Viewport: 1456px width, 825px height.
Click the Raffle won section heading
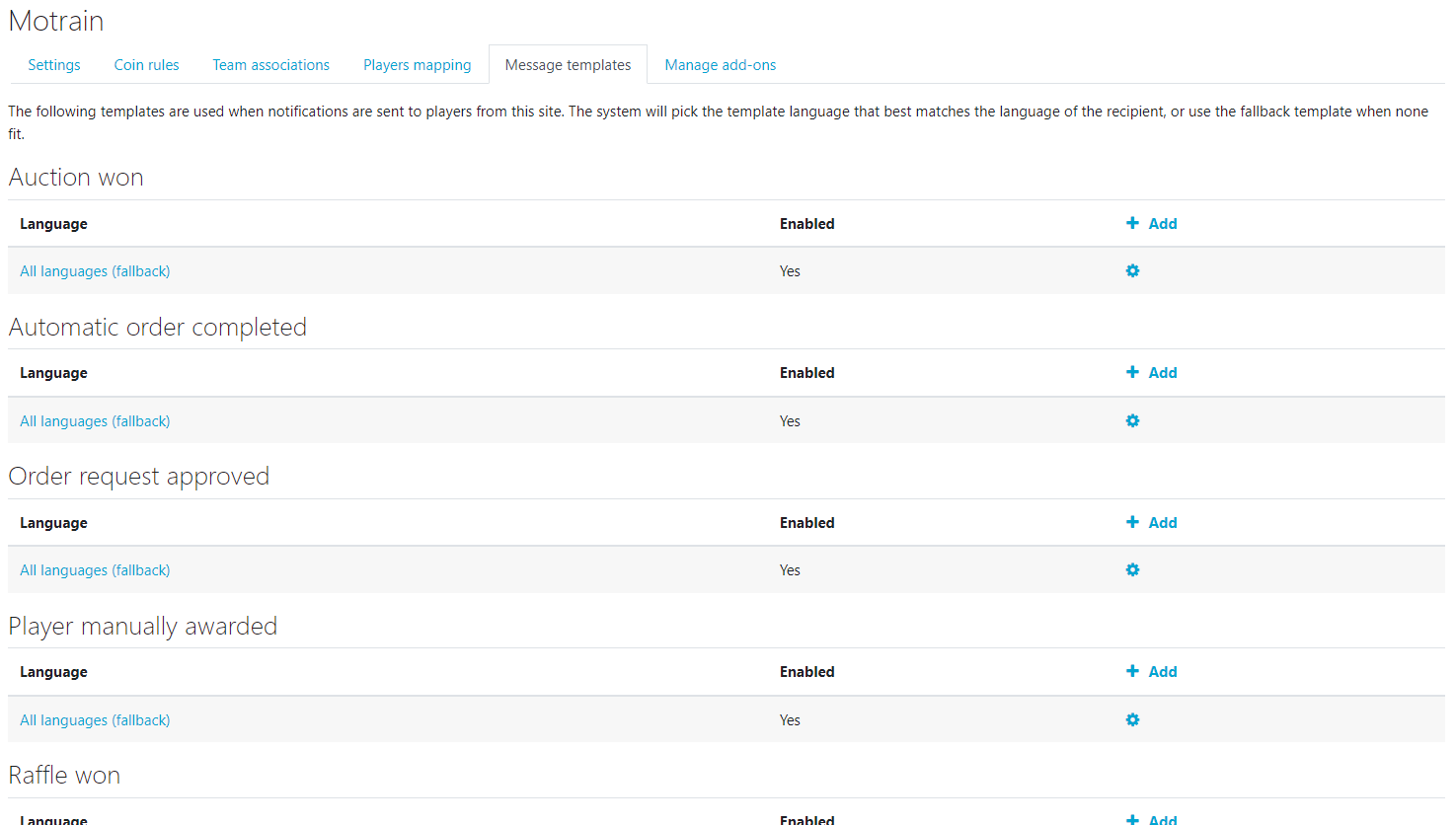64,776
